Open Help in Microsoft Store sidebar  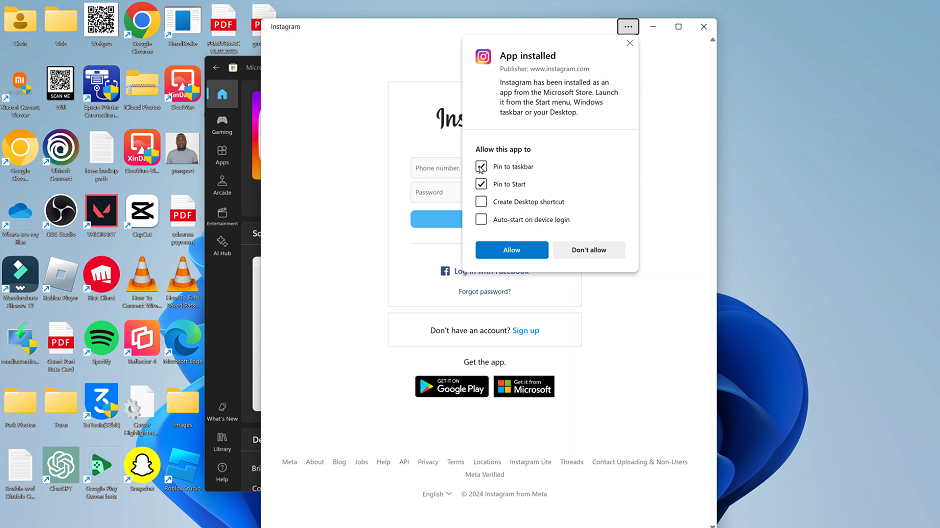(222, 472)
